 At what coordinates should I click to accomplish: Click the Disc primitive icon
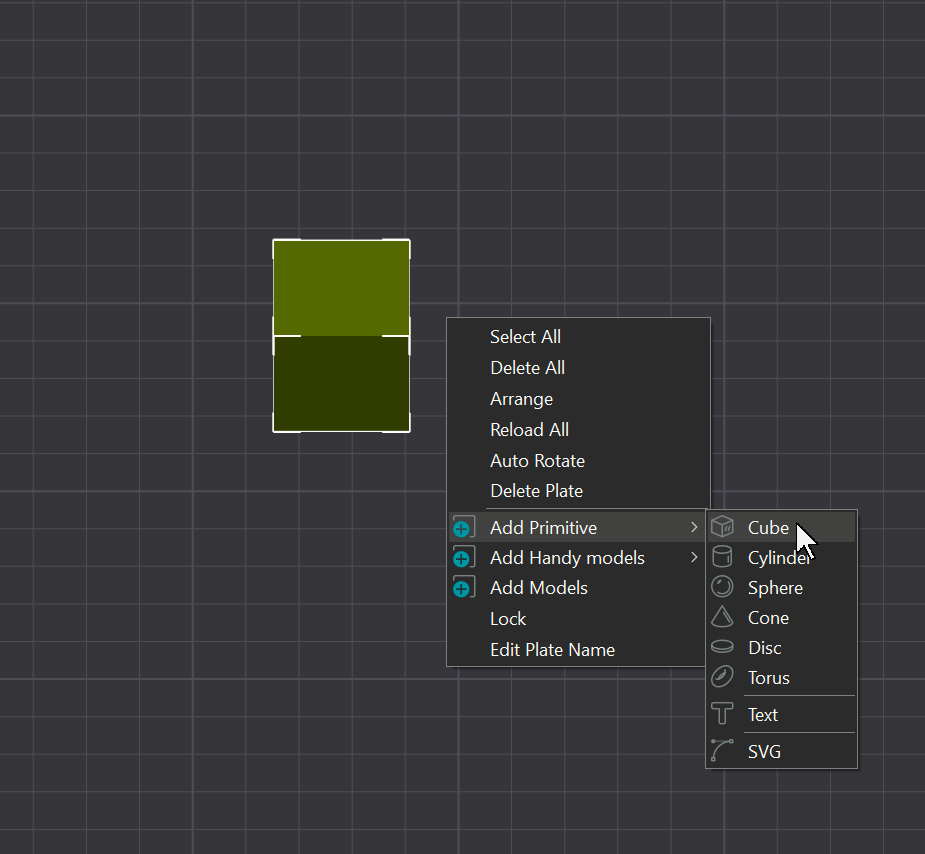[x=721, y=647]
